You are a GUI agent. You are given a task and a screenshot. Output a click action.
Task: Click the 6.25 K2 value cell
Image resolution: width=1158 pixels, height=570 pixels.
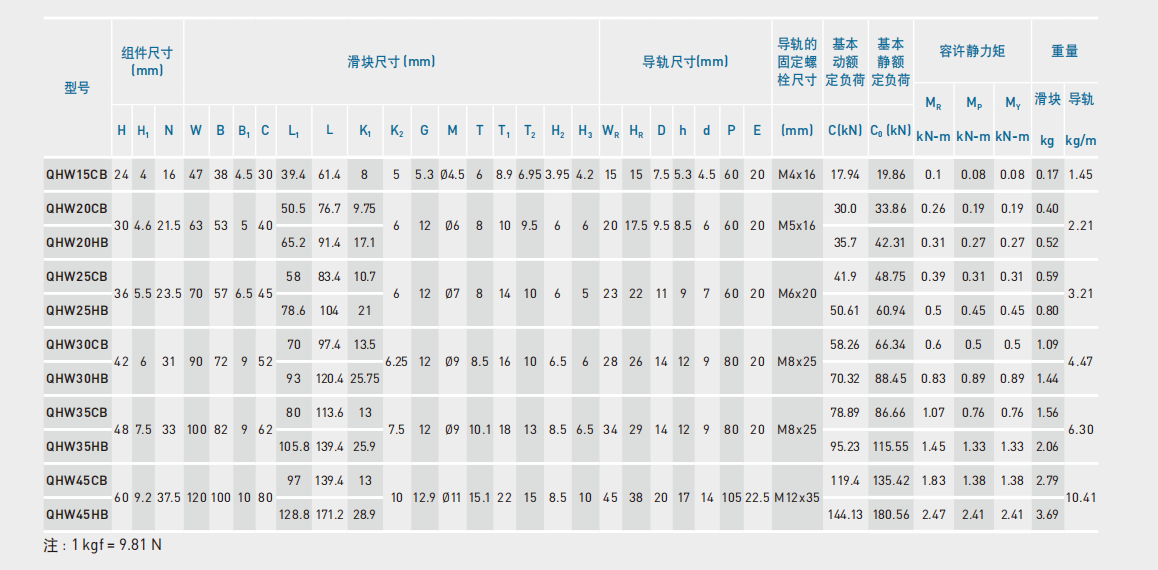pos(397,362)
